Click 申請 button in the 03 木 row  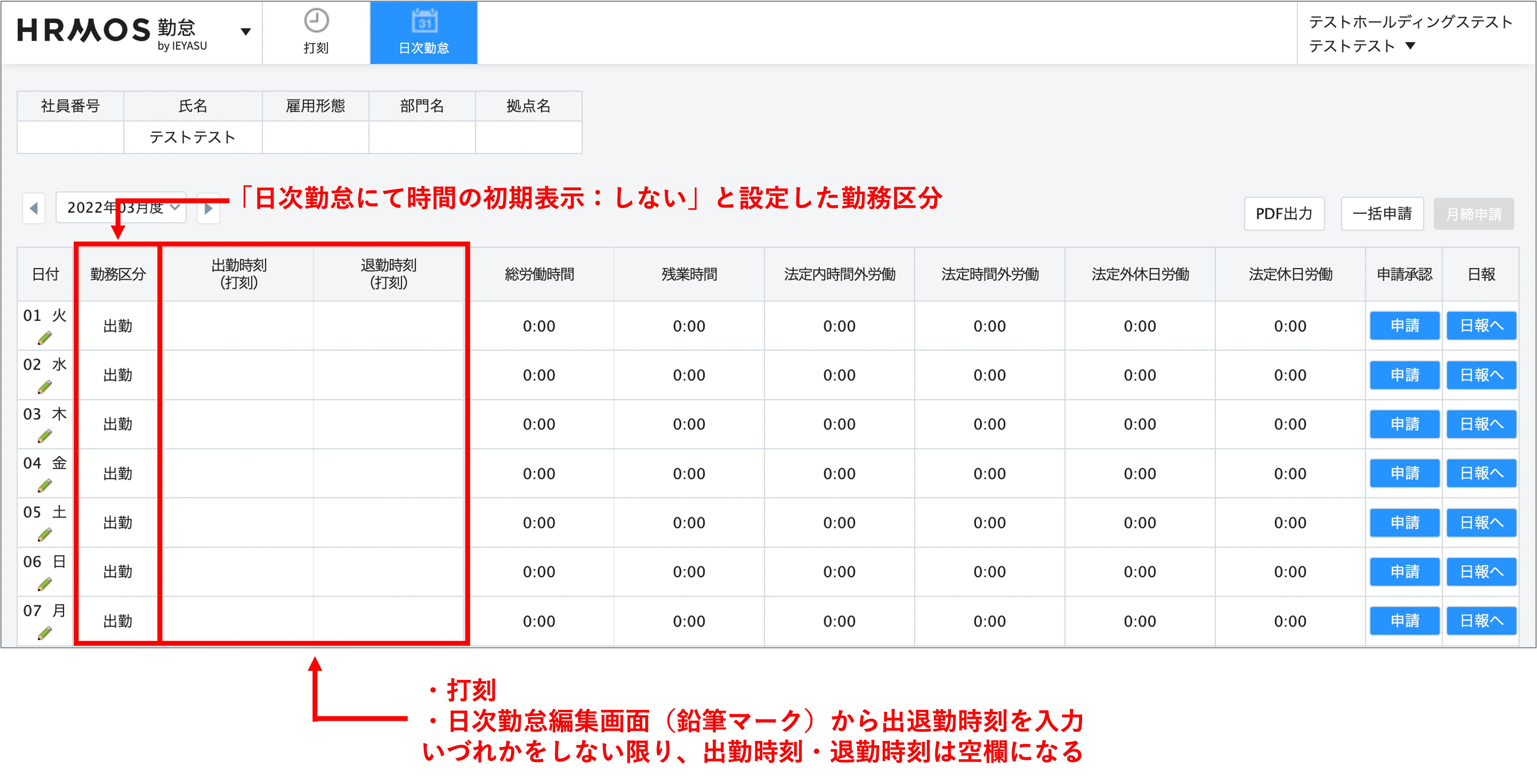[x=1405, y=424]
